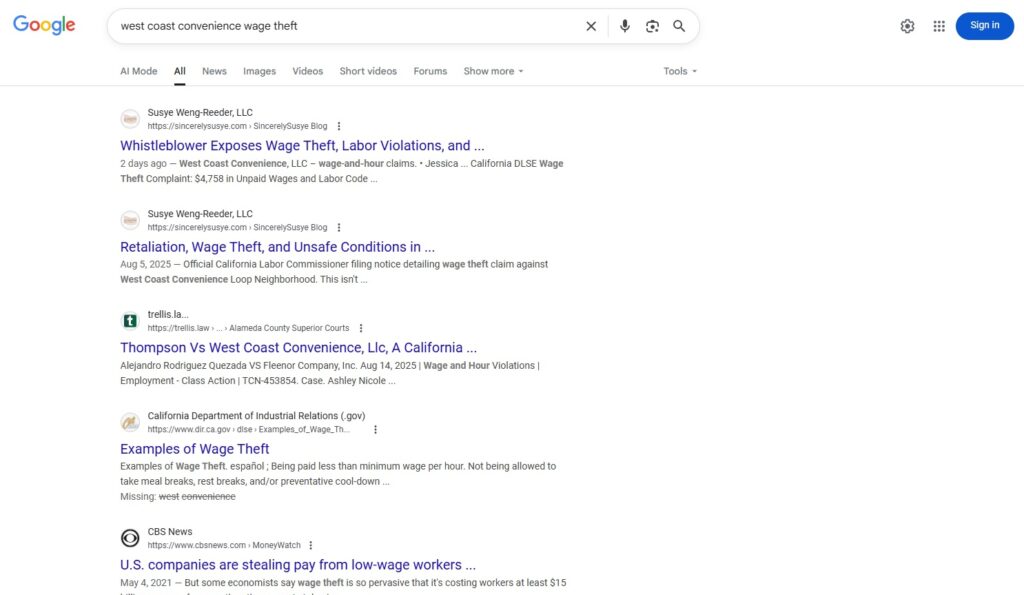The height and width of the screenshot is (595, 1024).
Task: Click the trellis.la... site name
Action: [x=168, y=314]
